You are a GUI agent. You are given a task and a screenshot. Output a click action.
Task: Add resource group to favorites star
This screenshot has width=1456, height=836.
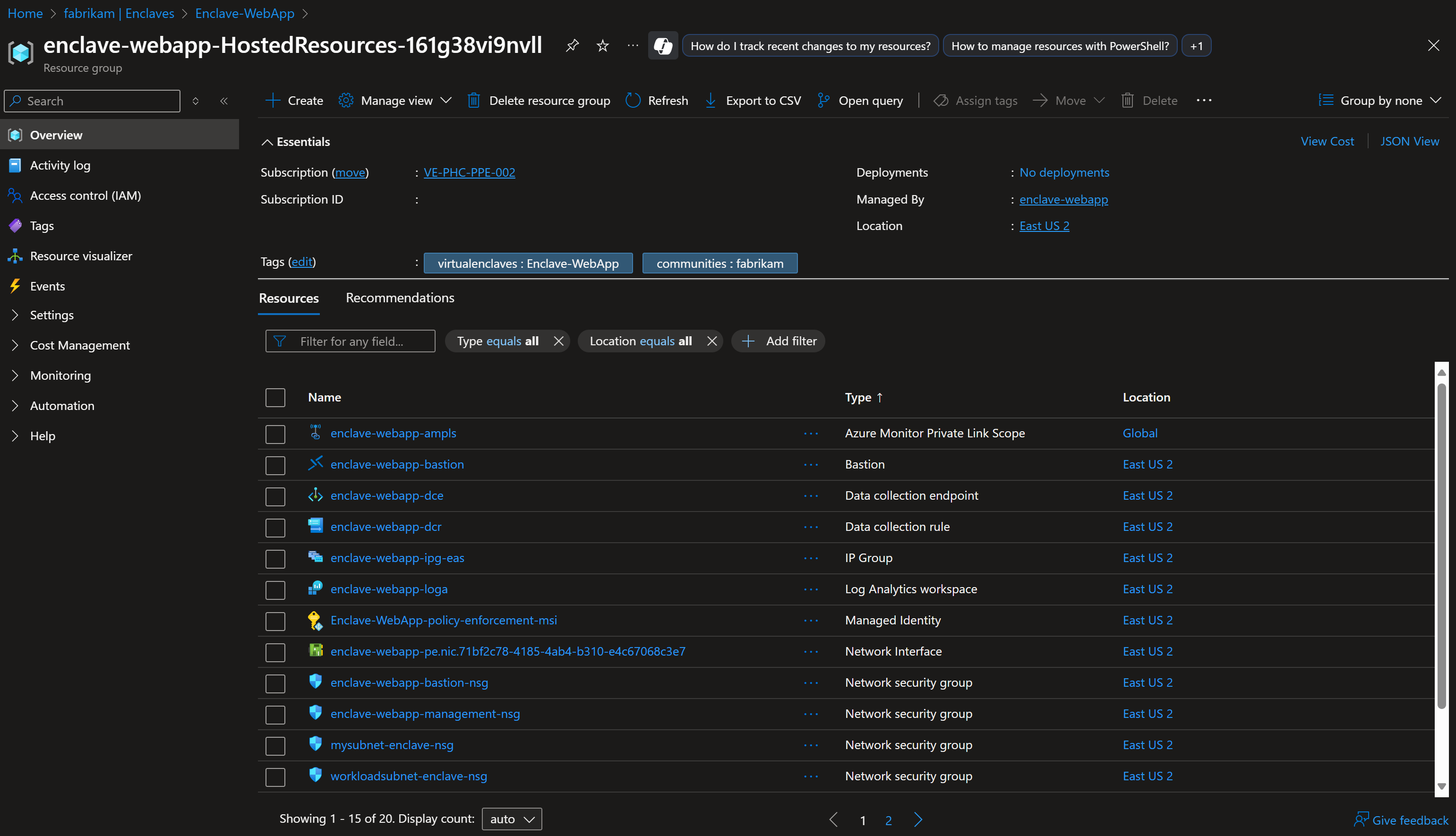[x=602, y=45]
